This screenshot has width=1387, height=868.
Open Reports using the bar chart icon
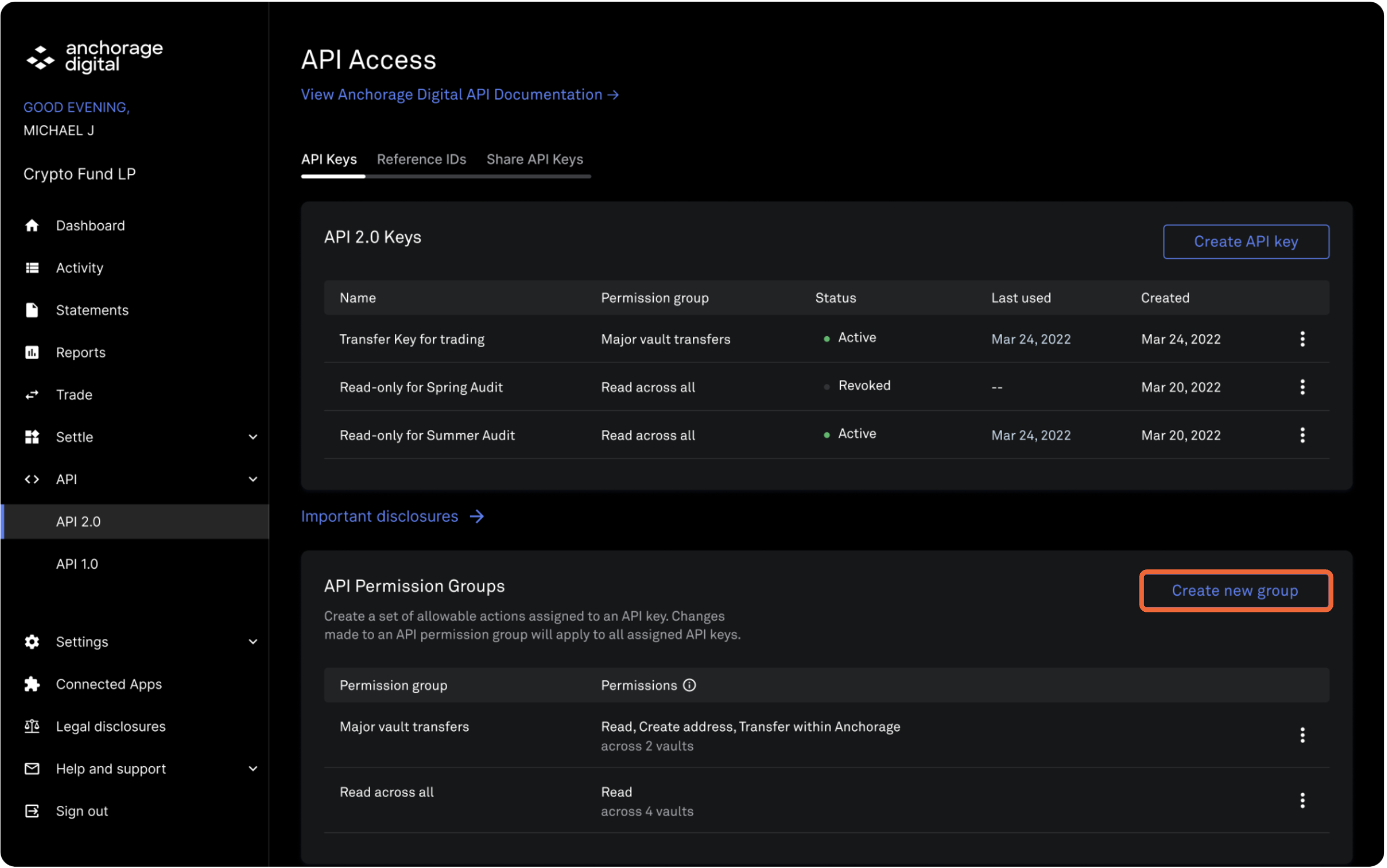click(x=32, y=352)
